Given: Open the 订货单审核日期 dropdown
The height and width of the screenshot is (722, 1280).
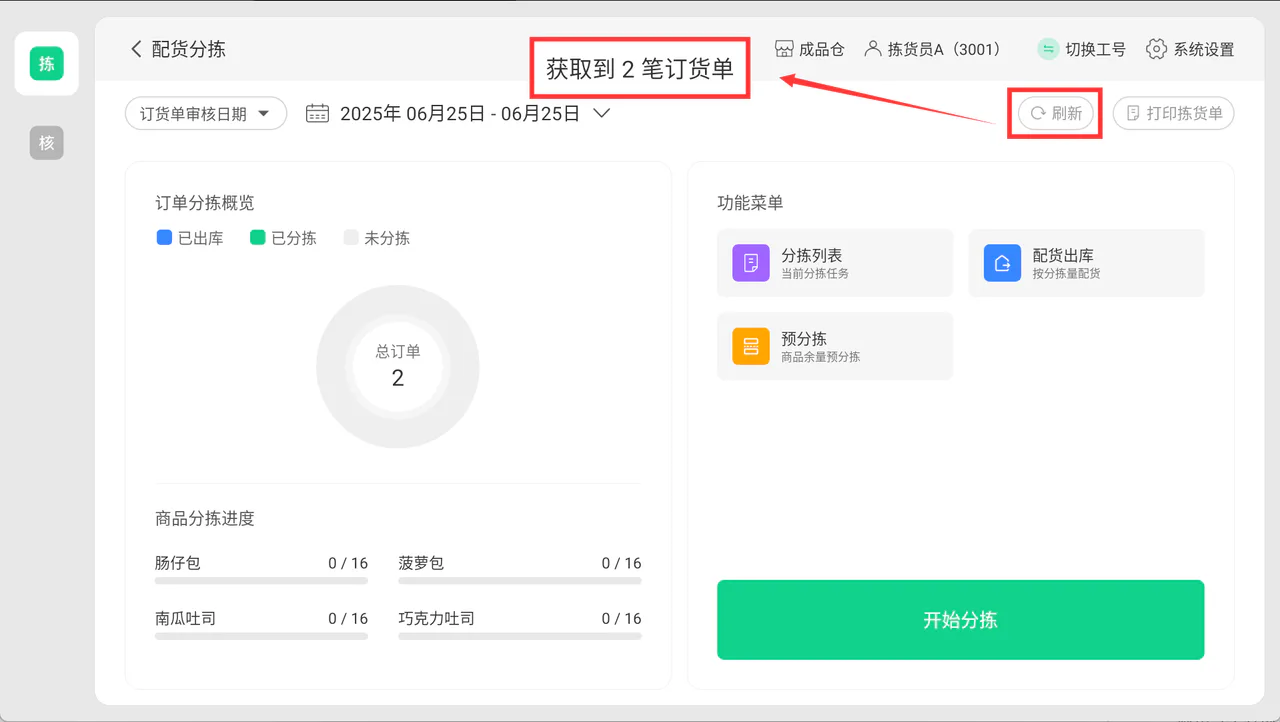Looking at the screenshot, I should click(x=206, y=114).
